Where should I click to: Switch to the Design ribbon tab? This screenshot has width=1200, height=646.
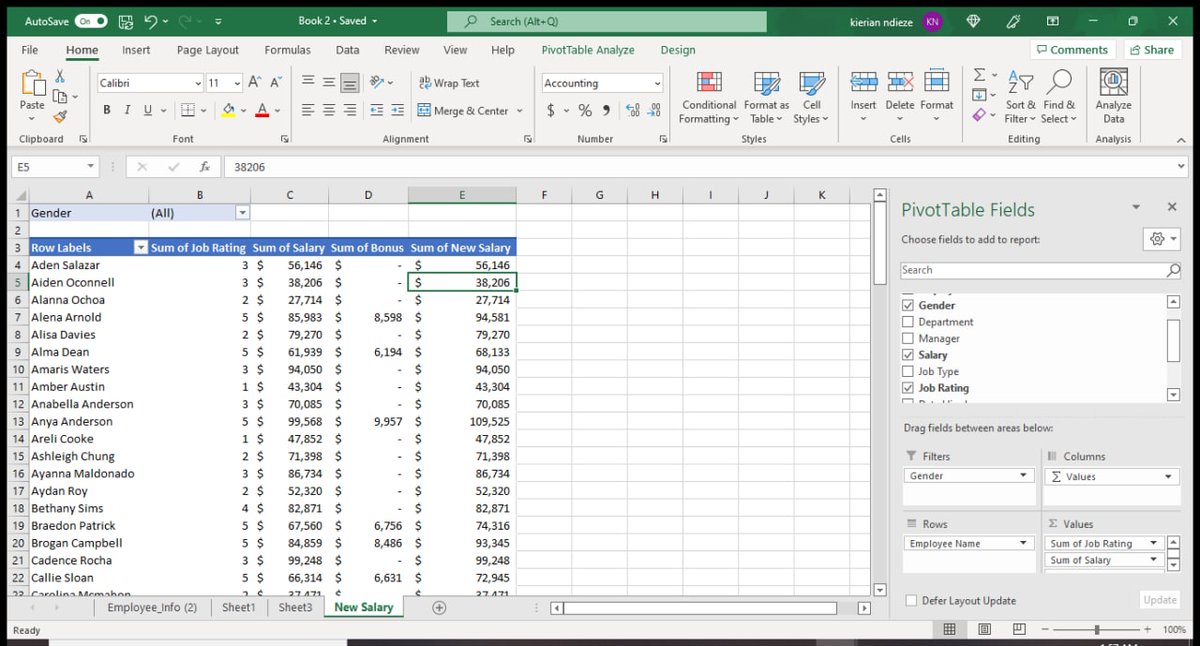[x=678, y=50]
